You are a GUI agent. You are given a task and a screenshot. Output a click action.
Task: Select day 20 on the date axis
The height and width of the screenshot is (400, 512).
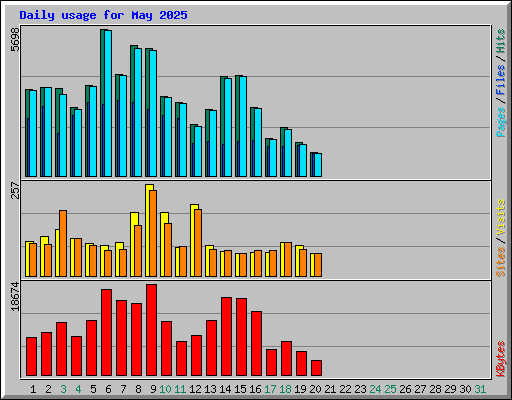point(315,389)
